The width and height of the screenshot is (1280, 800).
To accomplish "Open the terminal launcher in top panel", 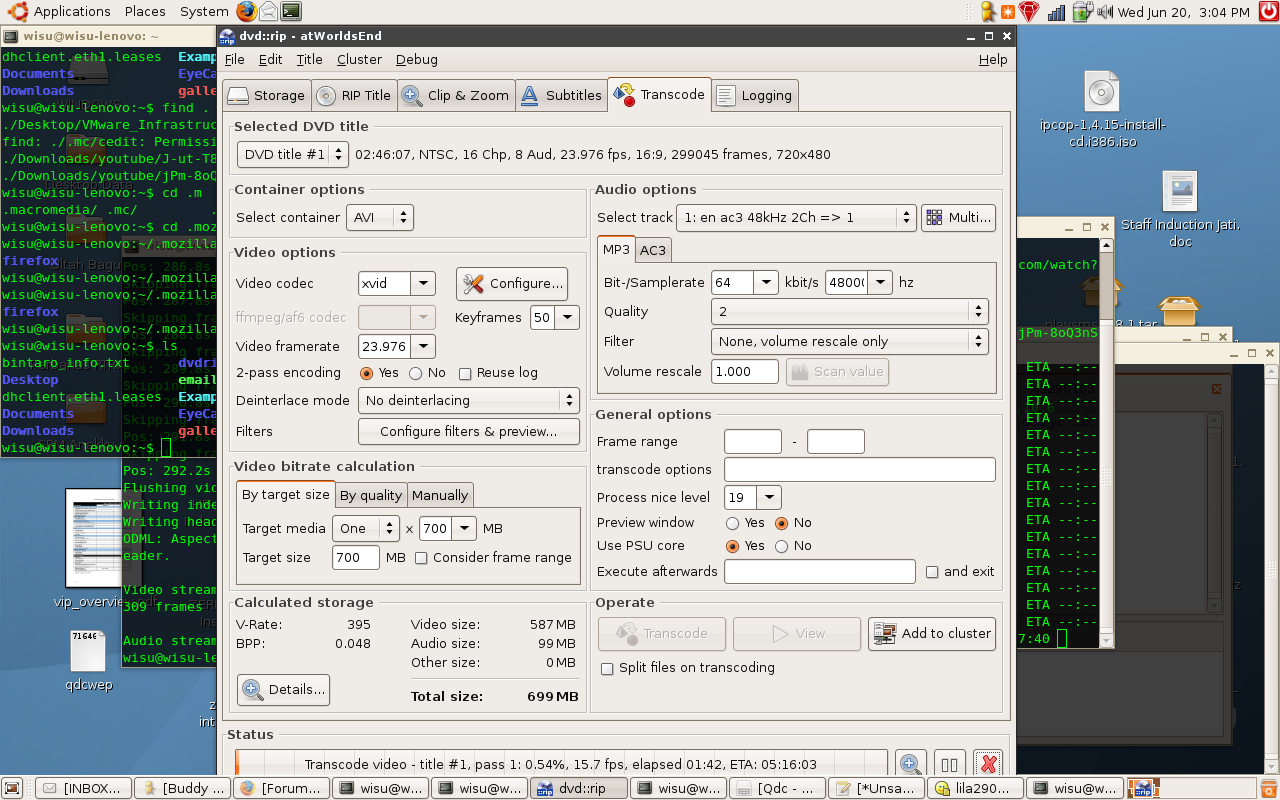I will click(x=291, y=12).
